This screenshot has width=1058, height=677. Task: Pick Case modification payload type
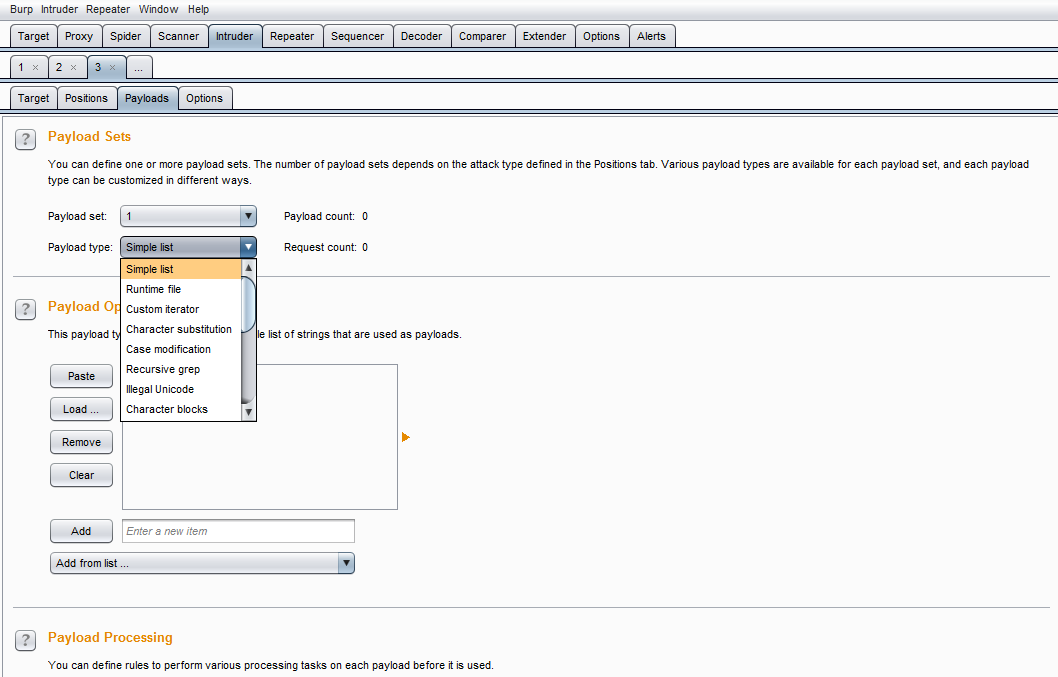181,349
